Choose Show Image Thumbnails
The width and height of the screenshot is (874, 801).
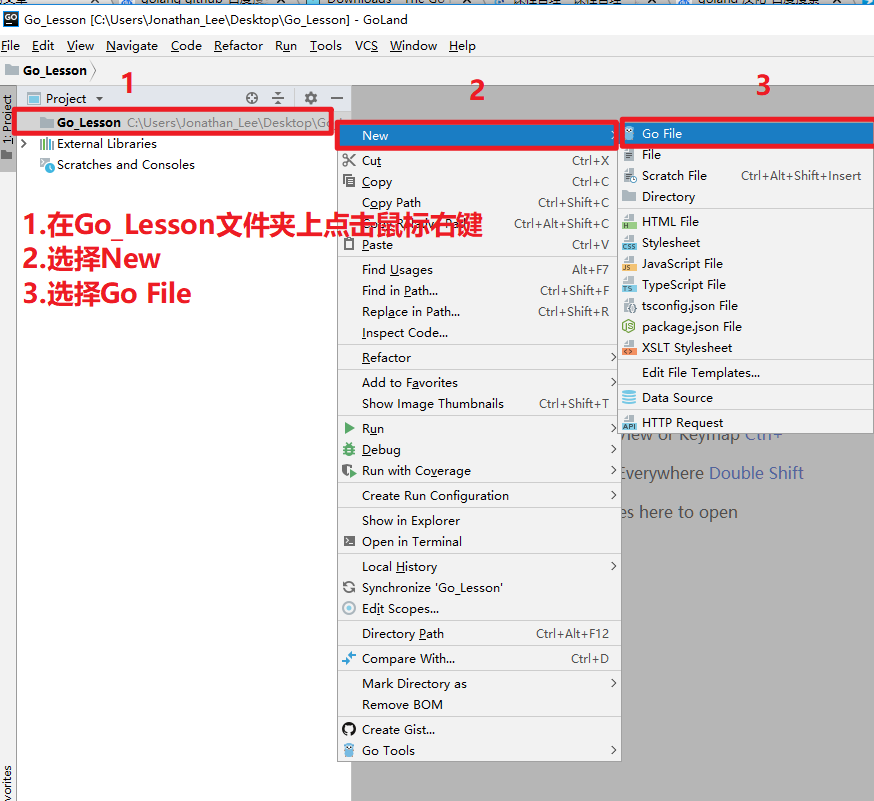[x=479, y=404]
